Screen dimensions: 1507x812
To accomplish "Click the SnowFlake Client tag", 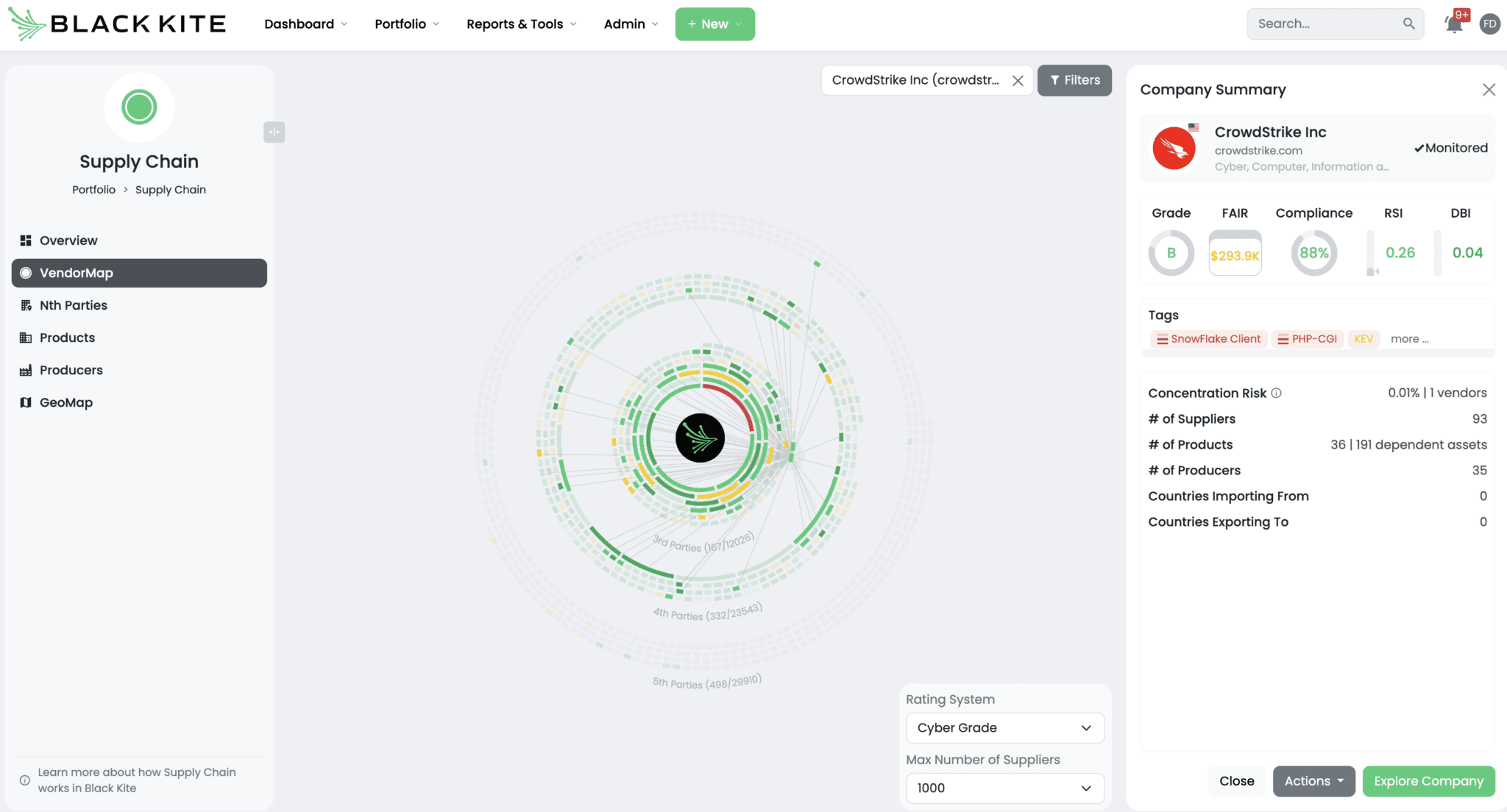I will 1208,339.
